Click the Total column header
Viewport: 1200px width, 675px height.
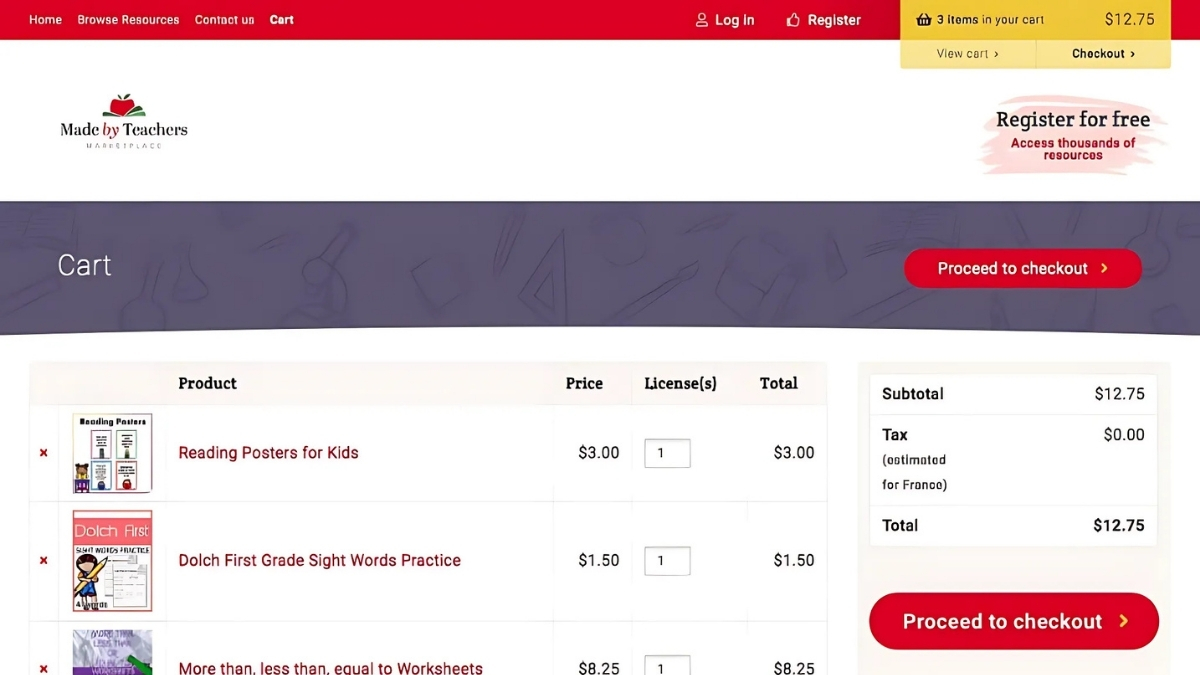coord(778,383)
